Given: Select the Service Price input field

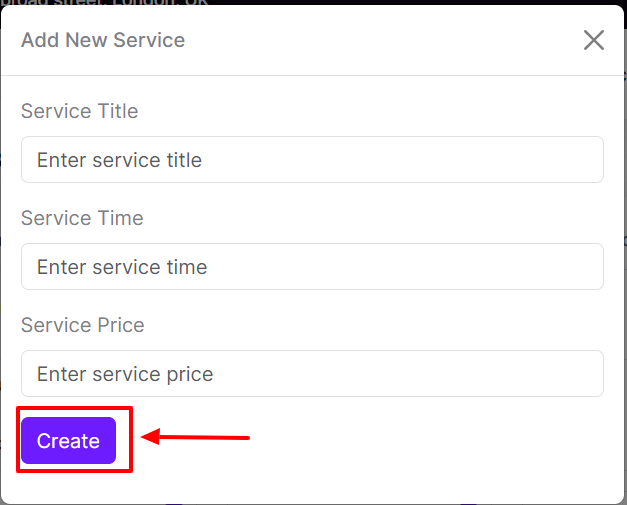Looking at the screenshot, I should (x=312, y=374).
